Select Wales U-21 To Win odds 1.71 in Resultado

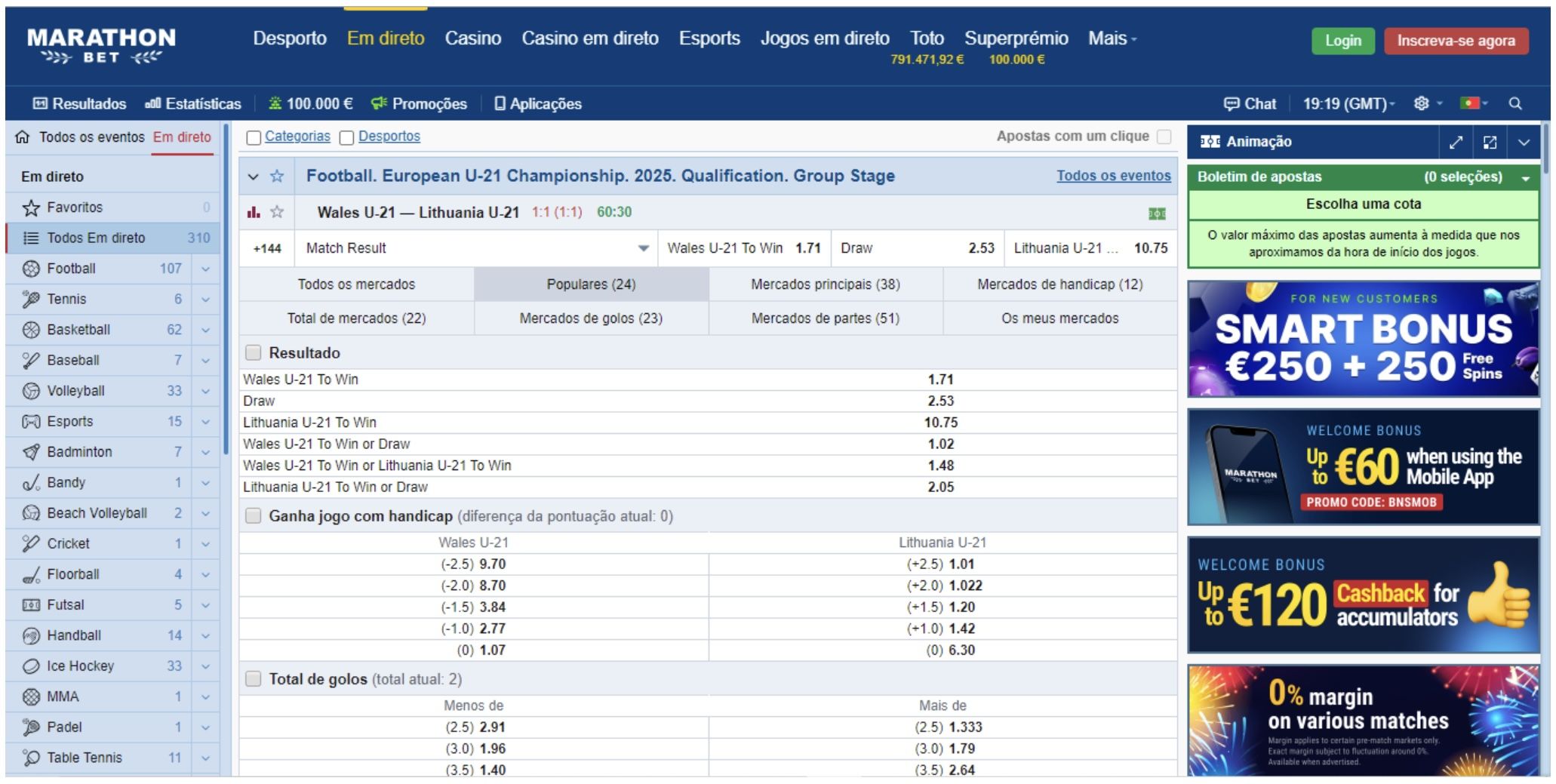(940, 380)
